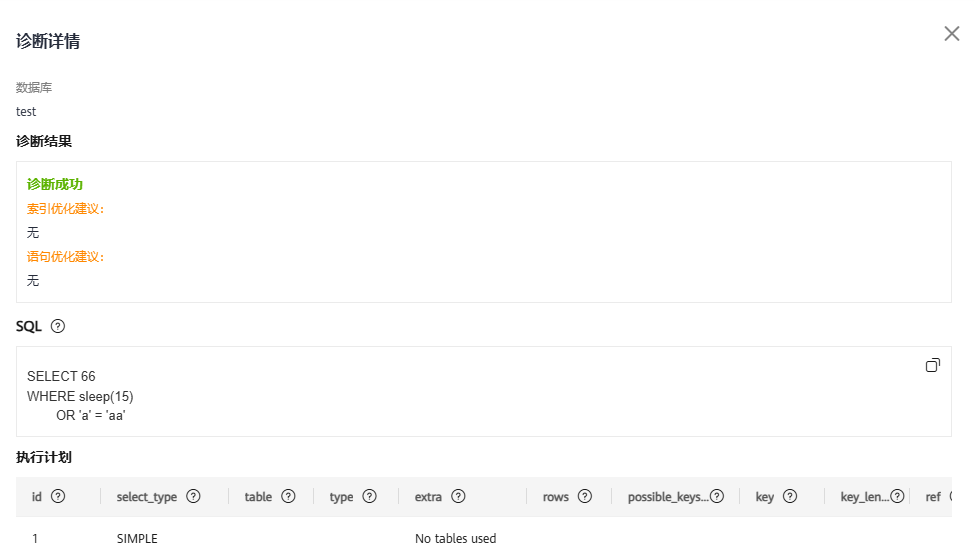Click the SQL text SELECT 66 line

pyautogui.click(x=61, y=376)
